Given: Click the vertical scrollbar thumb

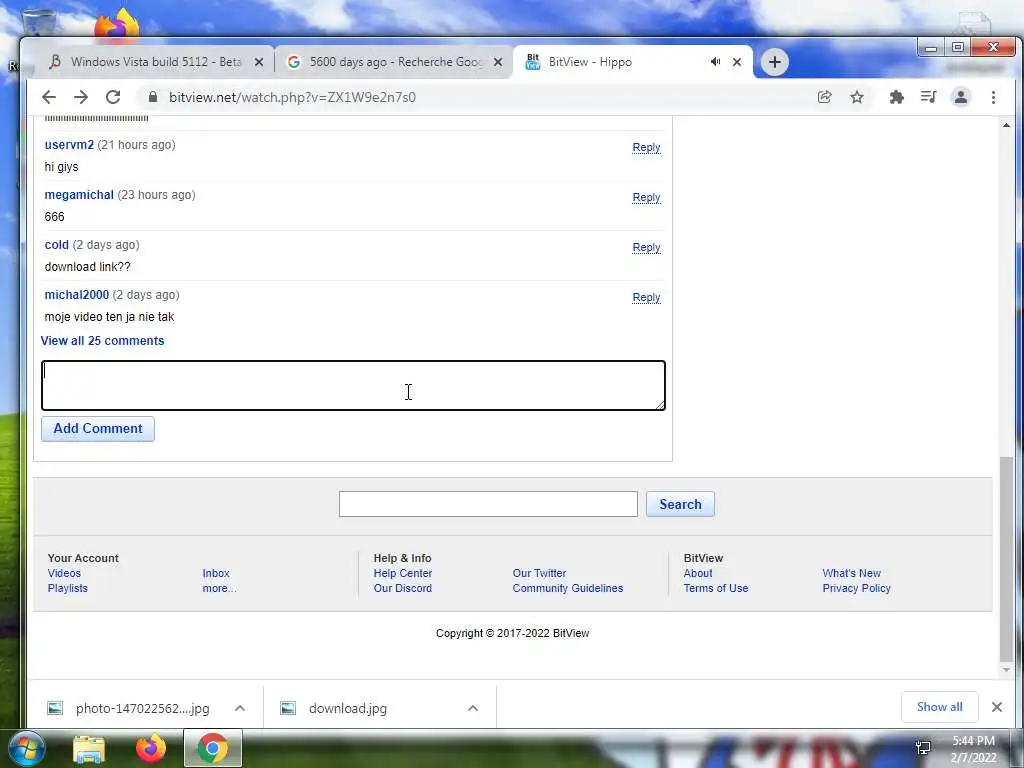Looking at the screenshot, I should 1006,560.
